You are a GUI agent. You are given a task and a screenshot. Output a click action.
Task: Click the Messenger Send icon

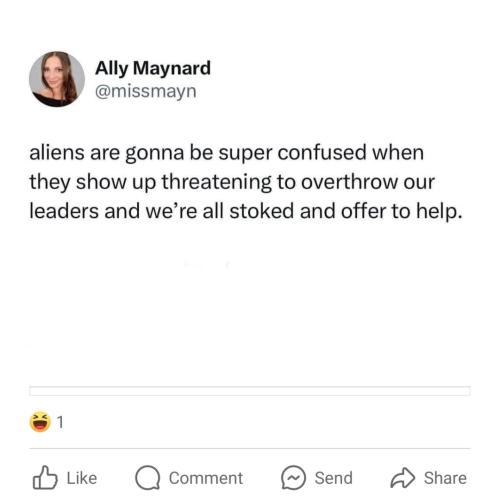[293, 478]
